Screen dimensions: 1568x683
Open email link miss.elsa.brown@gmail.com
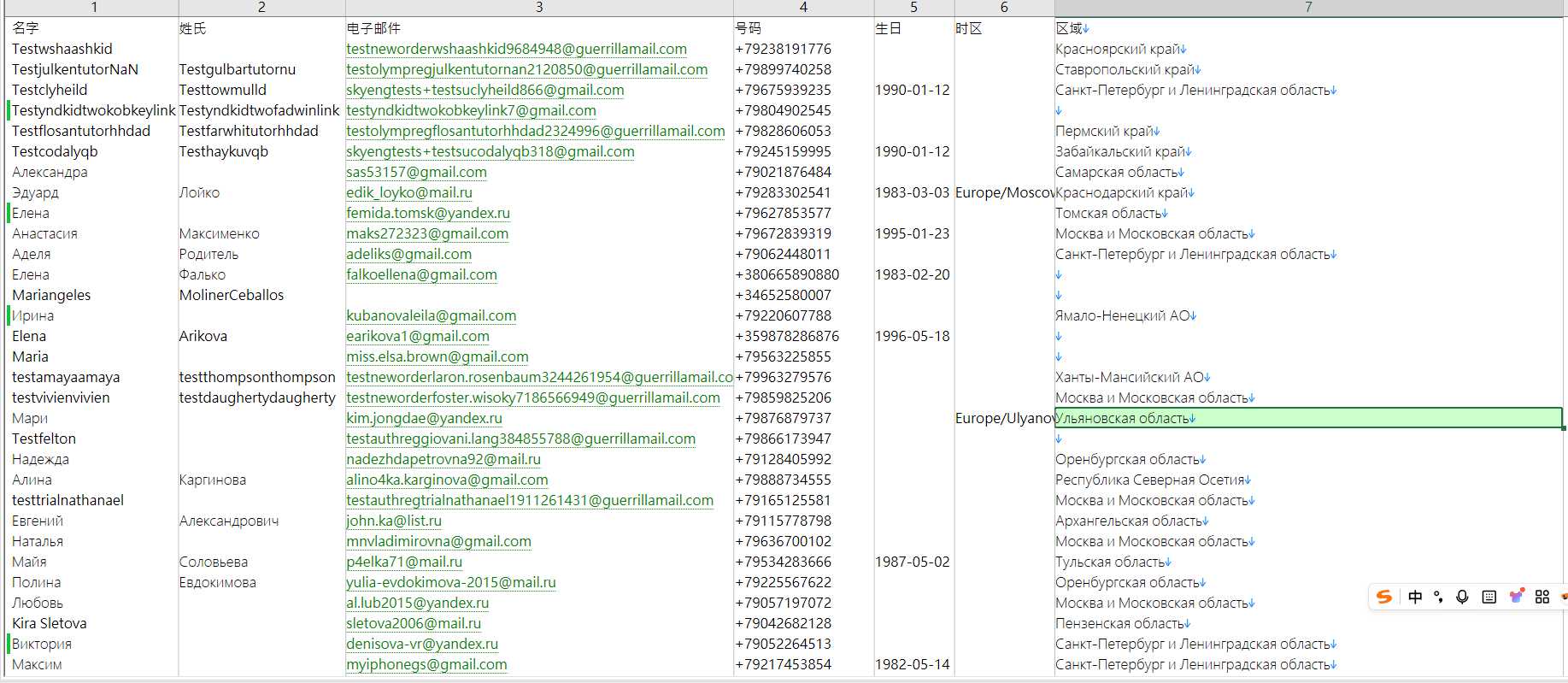[x=438, y=356]
